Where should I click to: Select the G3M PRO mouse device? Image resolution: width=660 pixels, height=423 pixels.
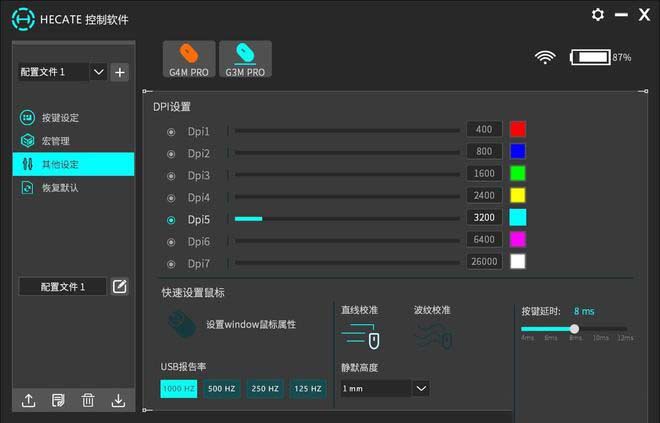[x=245, y=59]
